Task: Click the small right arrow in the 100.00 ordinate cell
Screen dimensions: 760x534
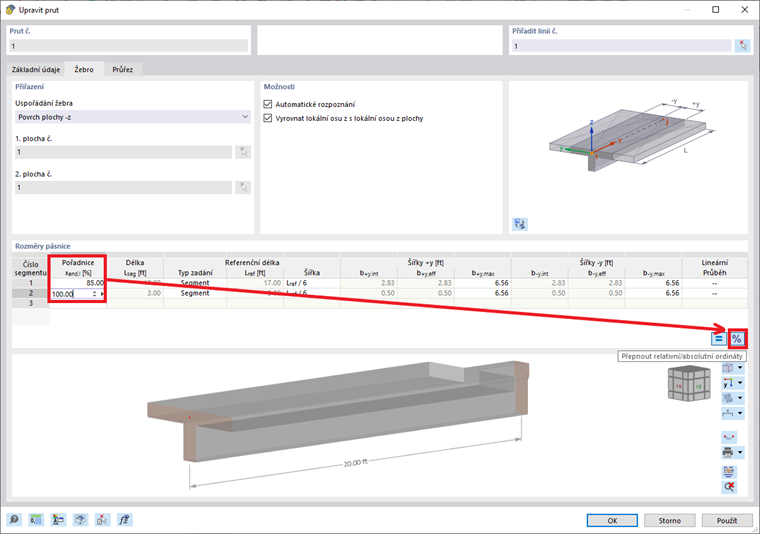Action: 102,294
